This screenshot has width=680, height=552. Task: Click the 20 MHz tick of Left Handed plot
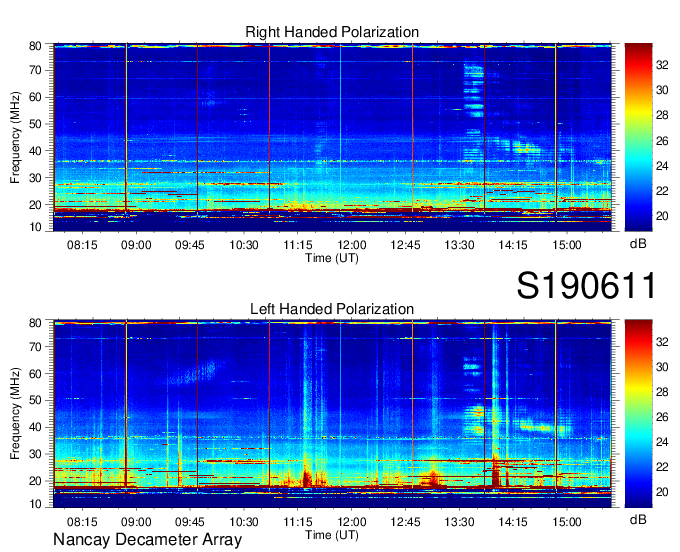36,481
